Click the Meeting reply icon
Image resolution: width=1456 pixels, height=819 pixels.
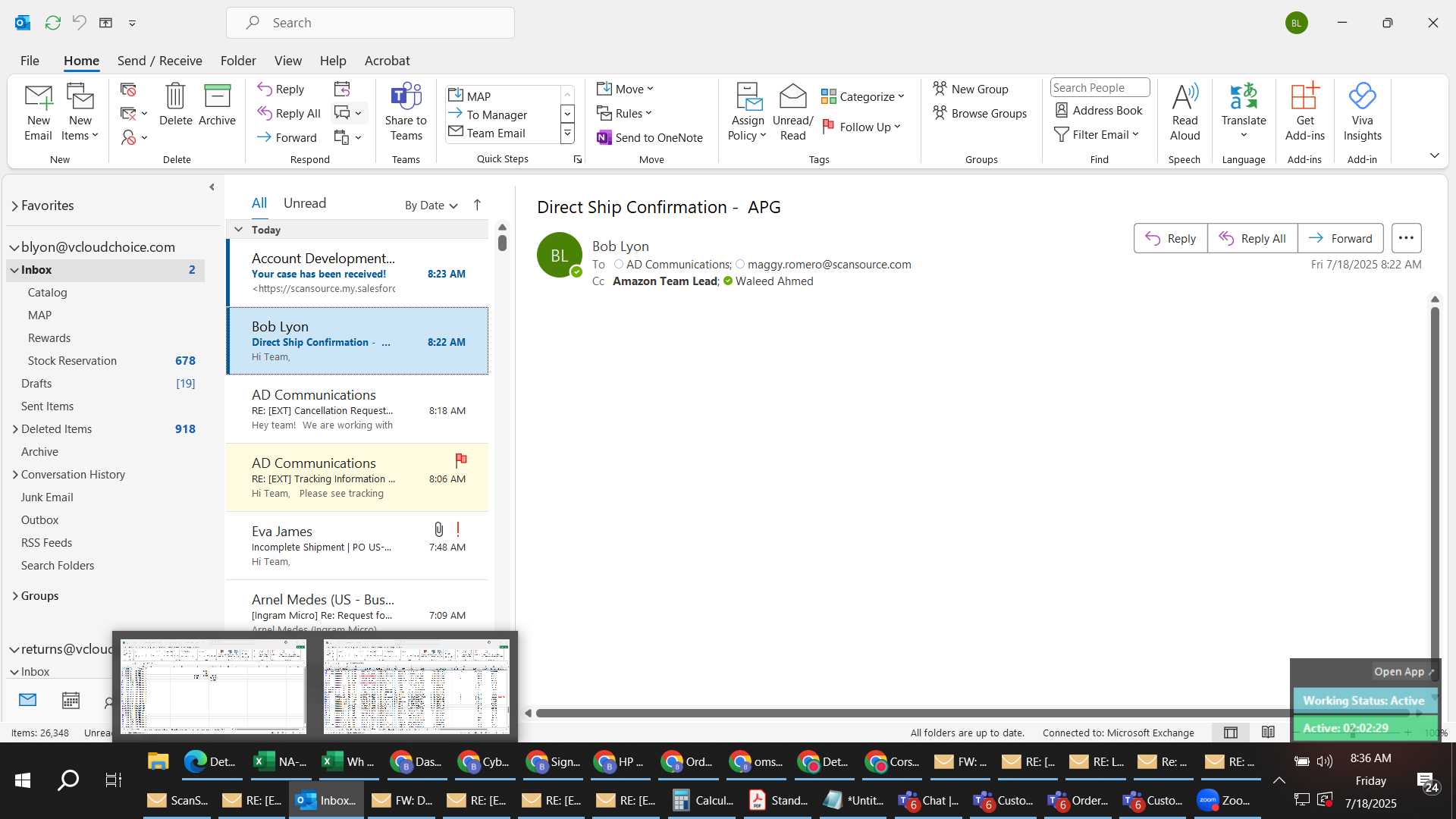[342, 89]
